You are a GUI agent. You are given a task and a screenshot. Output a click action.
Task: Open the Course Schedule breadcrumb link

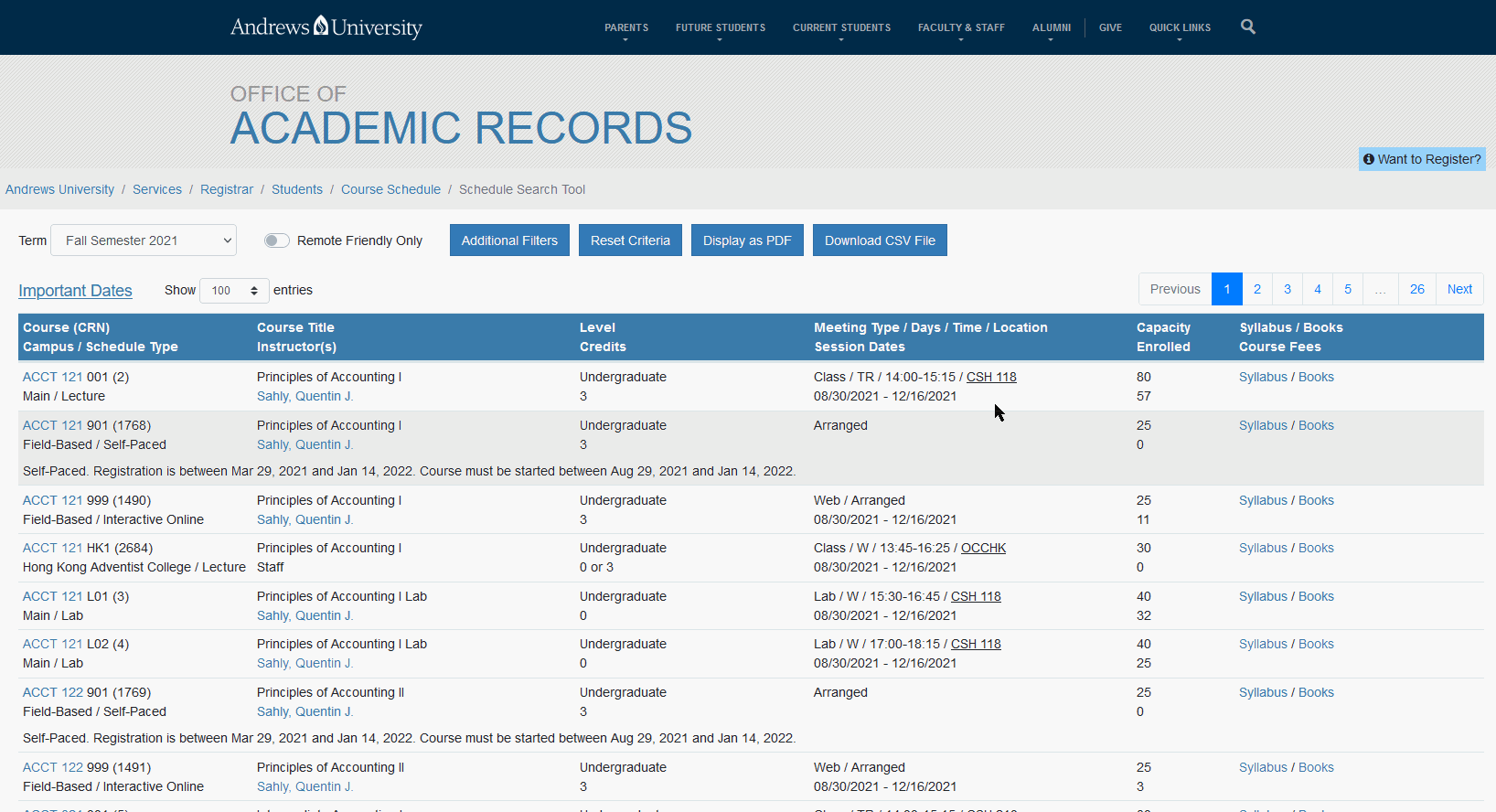click(390, 189)
